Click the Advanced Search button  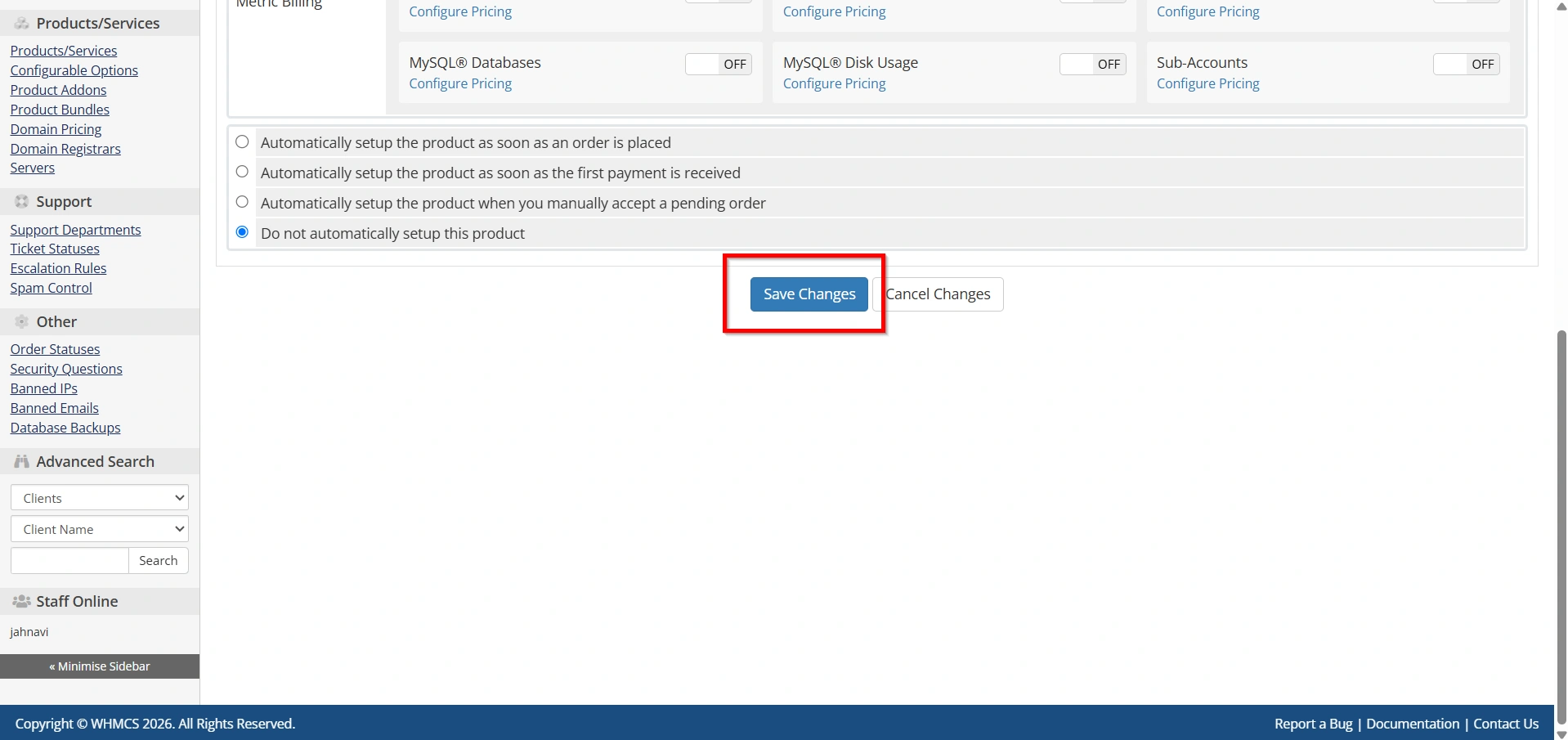coord(159,560)
